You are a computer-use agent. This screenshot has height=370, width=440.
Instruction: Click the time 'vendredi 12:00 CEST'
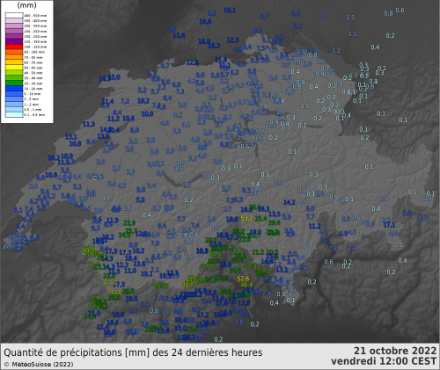click(384, 361)
